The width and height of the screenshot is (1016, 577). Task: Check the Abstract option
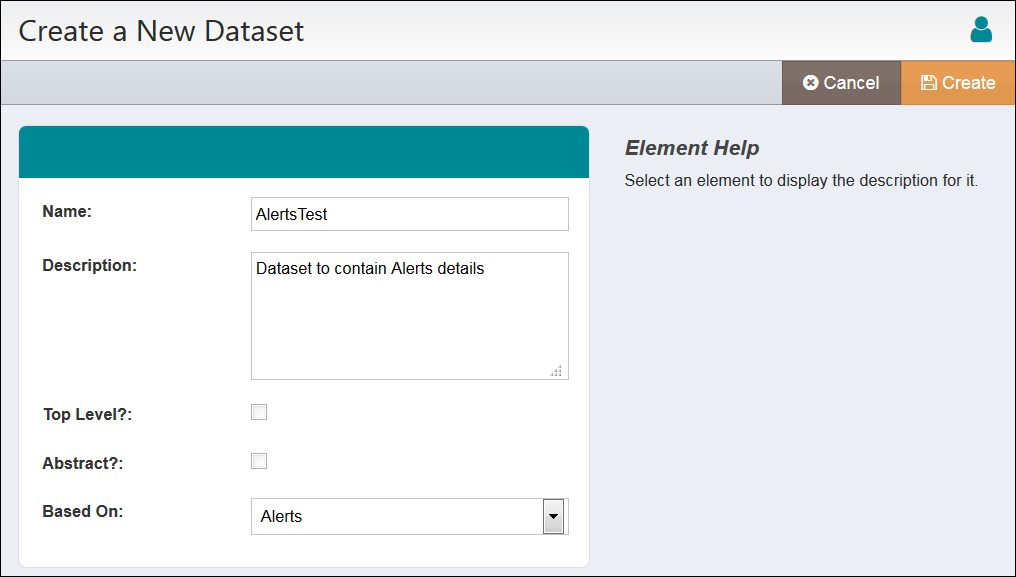[x=259, y=460]
